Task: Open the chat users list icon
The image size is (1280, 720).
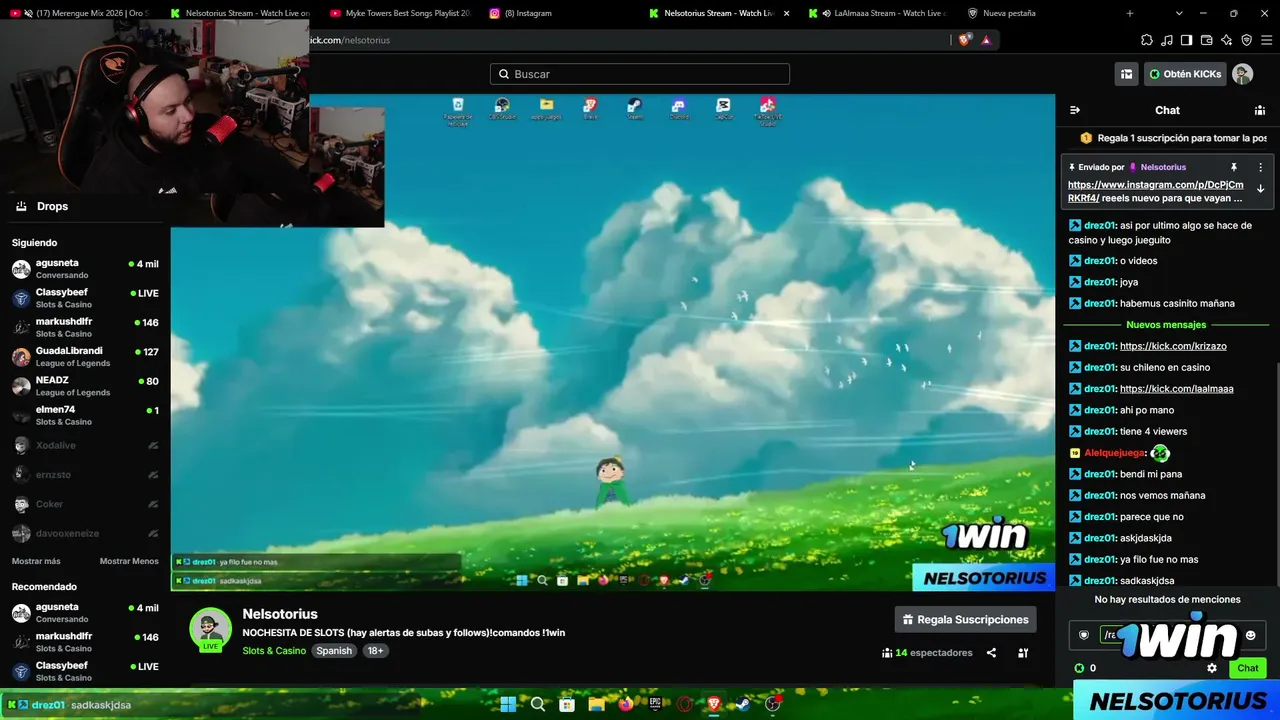Action: pos(1260,110)
